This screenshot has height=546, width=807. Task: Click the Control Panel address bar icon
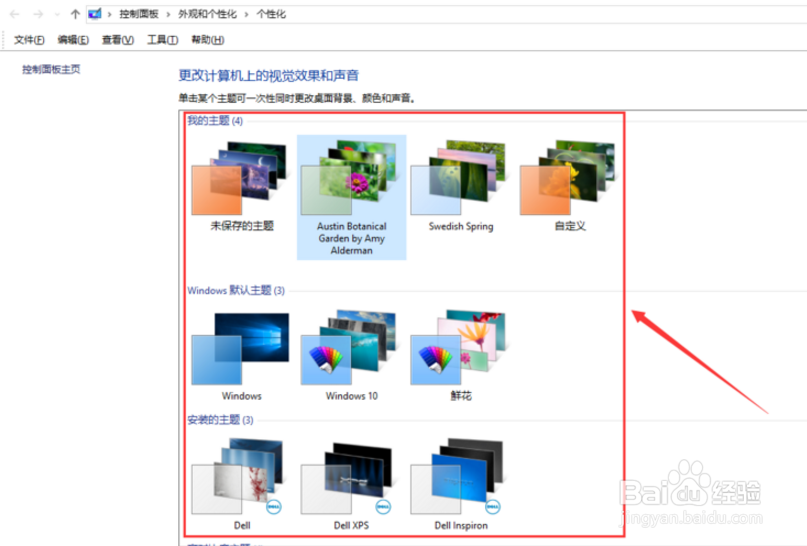tap(95, 14)
